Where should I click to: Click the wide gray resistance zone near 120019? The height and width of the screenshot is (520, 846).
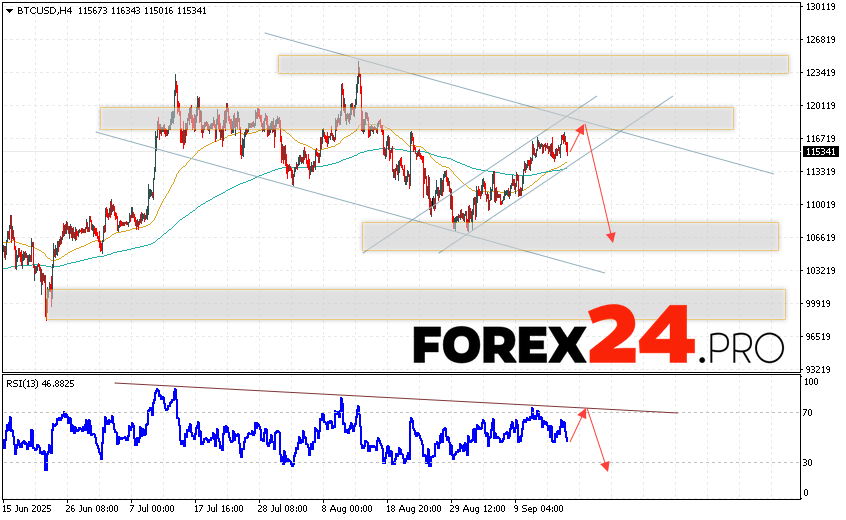(x=415, y=118)
